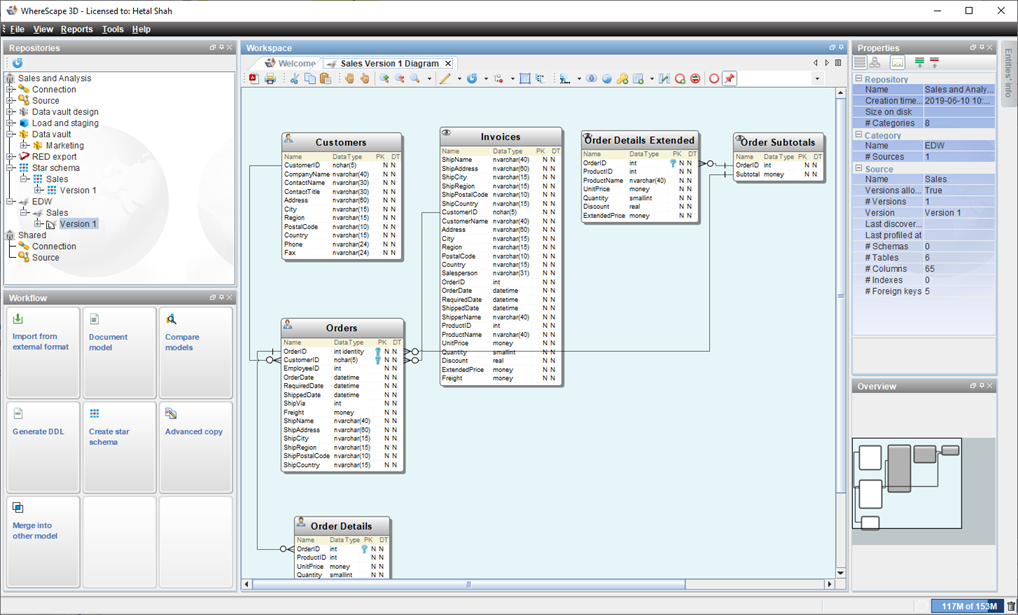Expand the RED export tree node

click(x=11, y=157)
